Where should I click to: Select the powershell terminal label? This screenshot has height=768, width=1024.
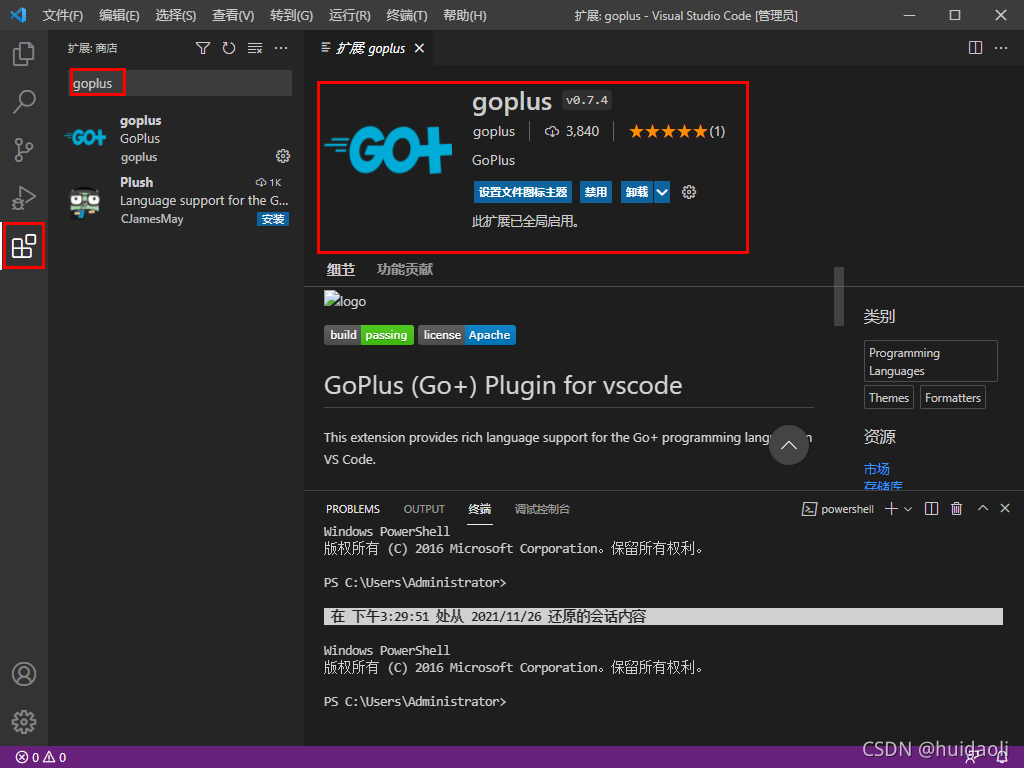[x=838, y=509]
